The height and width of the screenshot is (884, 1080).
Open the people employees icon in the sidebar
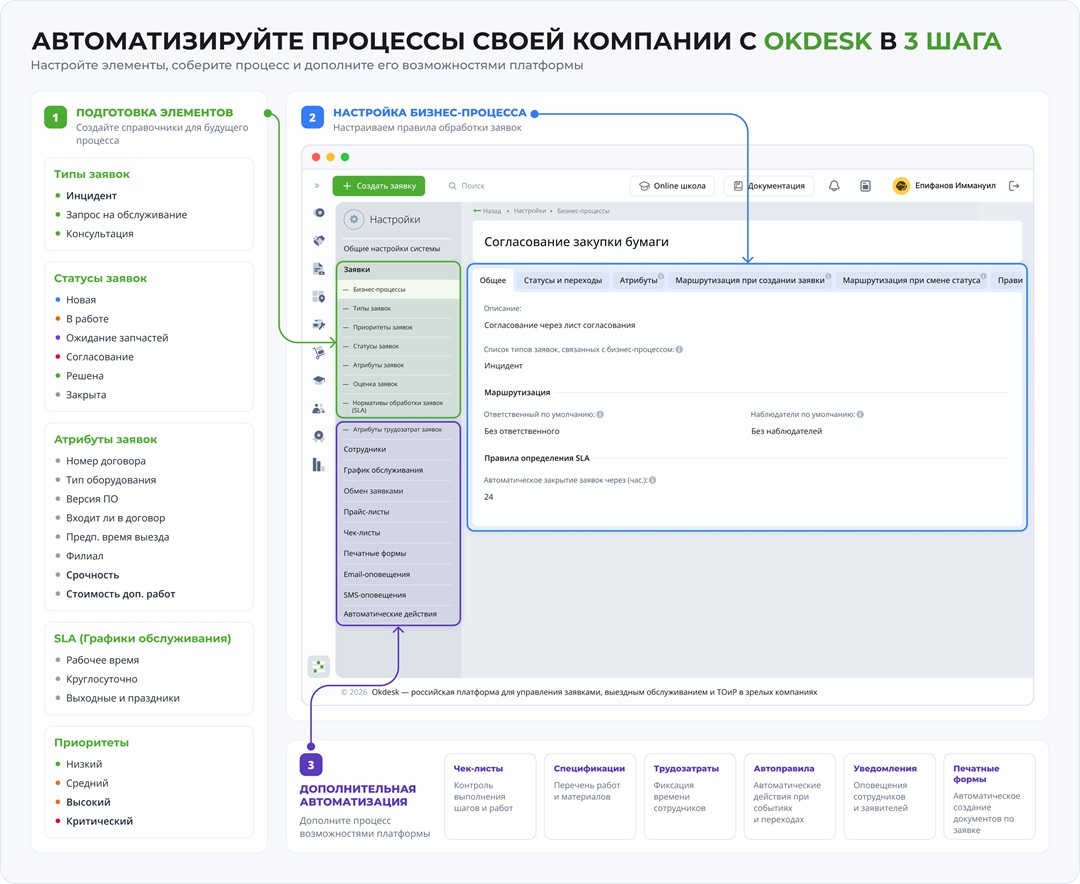(x=319, y=409)
